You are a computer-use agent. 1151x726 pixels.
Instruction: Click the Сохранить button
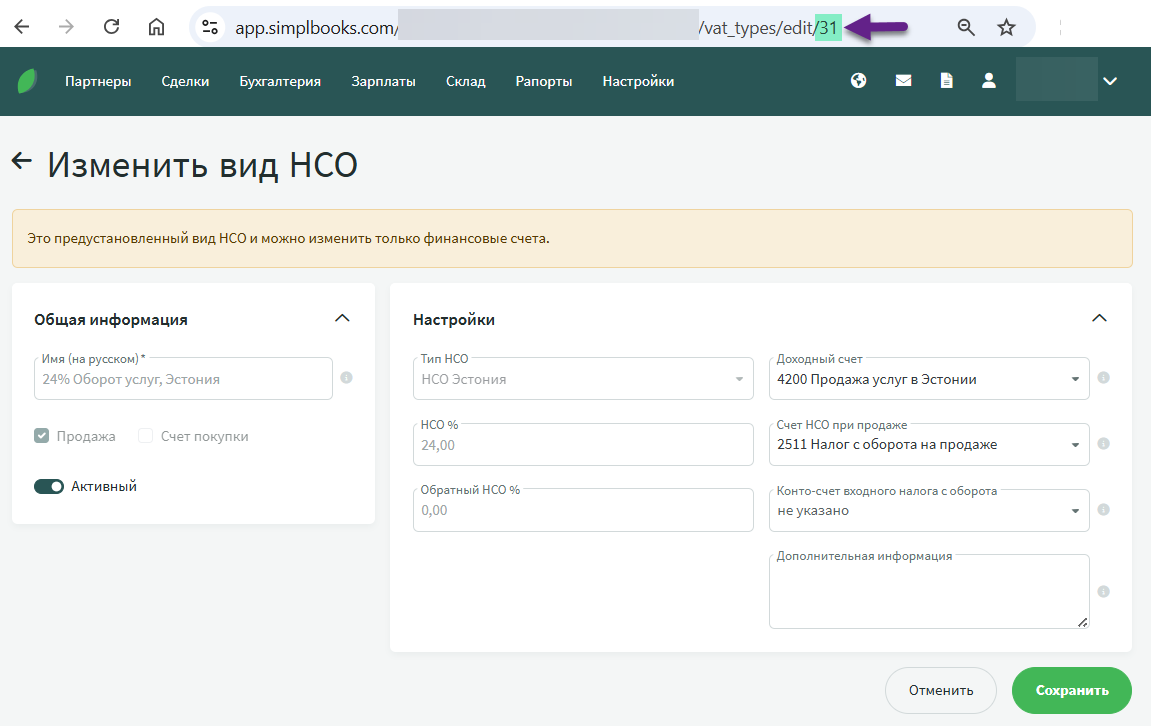(x=1071, y=690)
